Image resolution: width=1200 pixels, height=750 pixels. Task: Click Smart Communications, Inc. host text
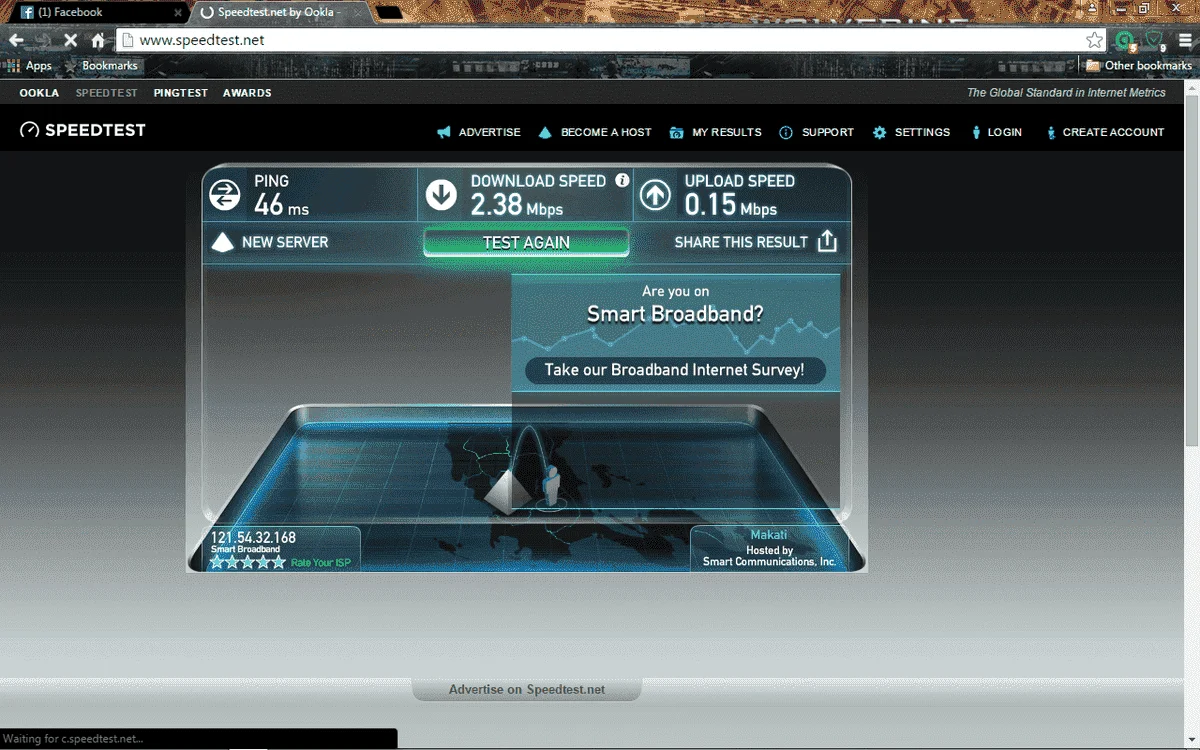pos(769,562)
